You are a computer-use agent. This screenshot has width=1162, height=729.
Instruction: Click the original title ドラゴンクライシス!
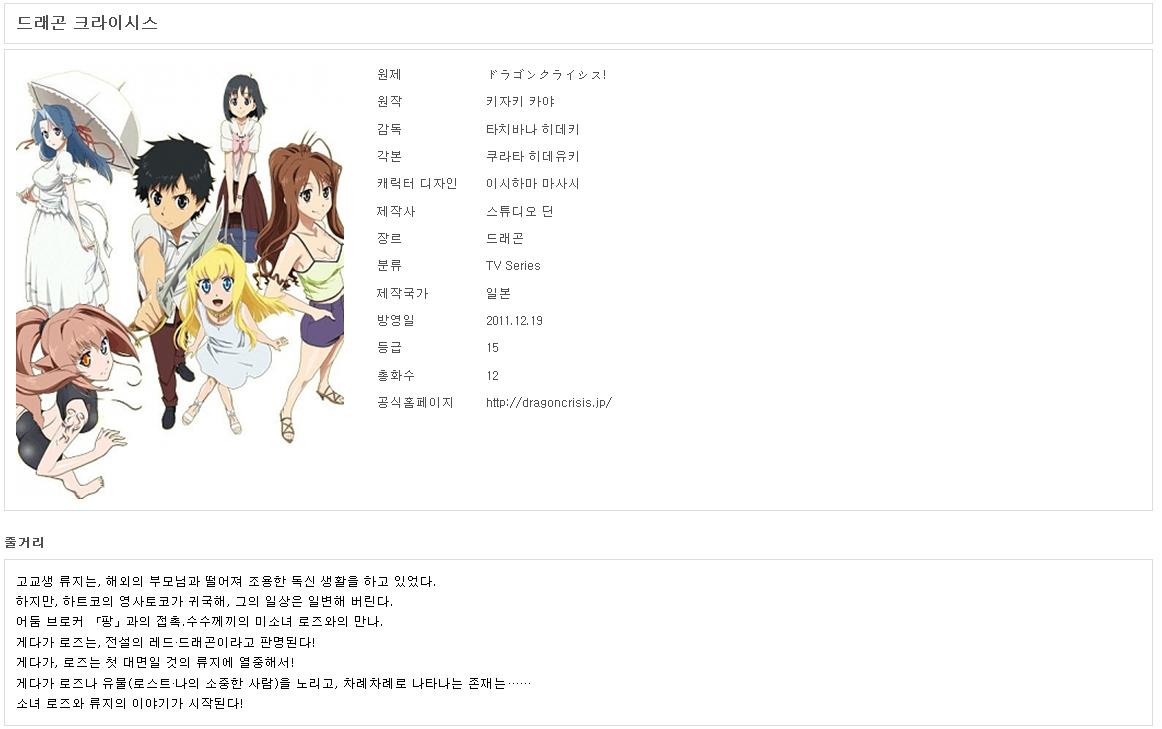click(546, 74)
